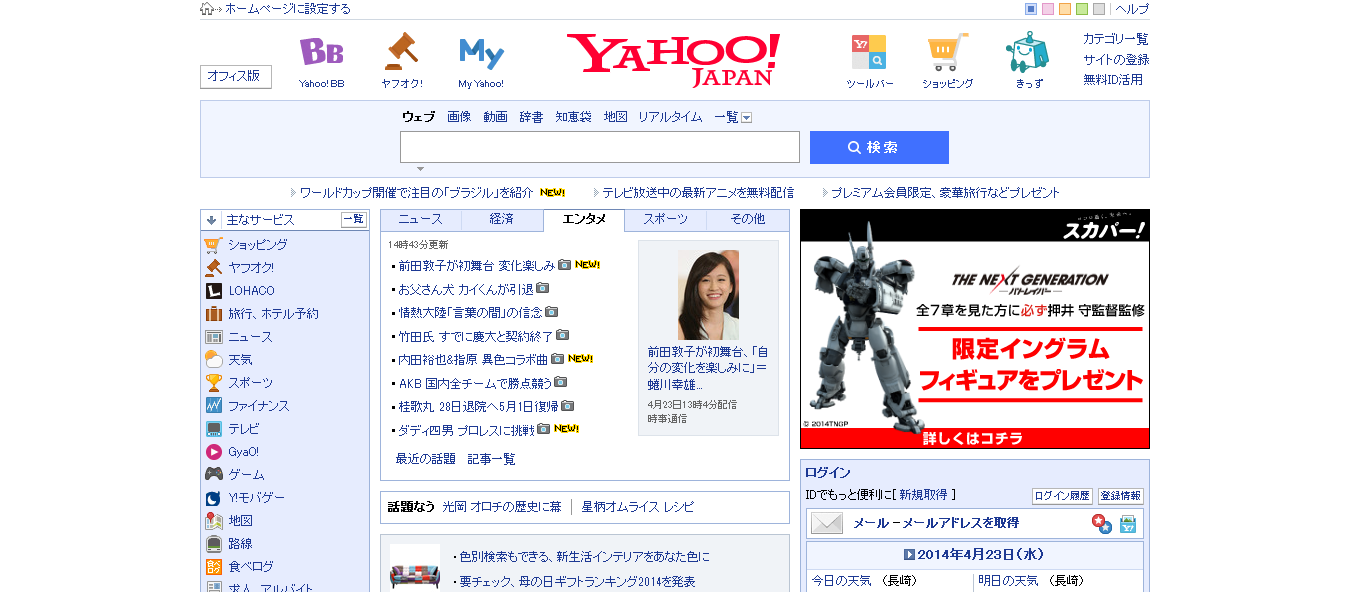Screen dimensions: 1349x592
Task: Open the Toolbar (ツールバー) icon
Action: [x=869, y=52]
